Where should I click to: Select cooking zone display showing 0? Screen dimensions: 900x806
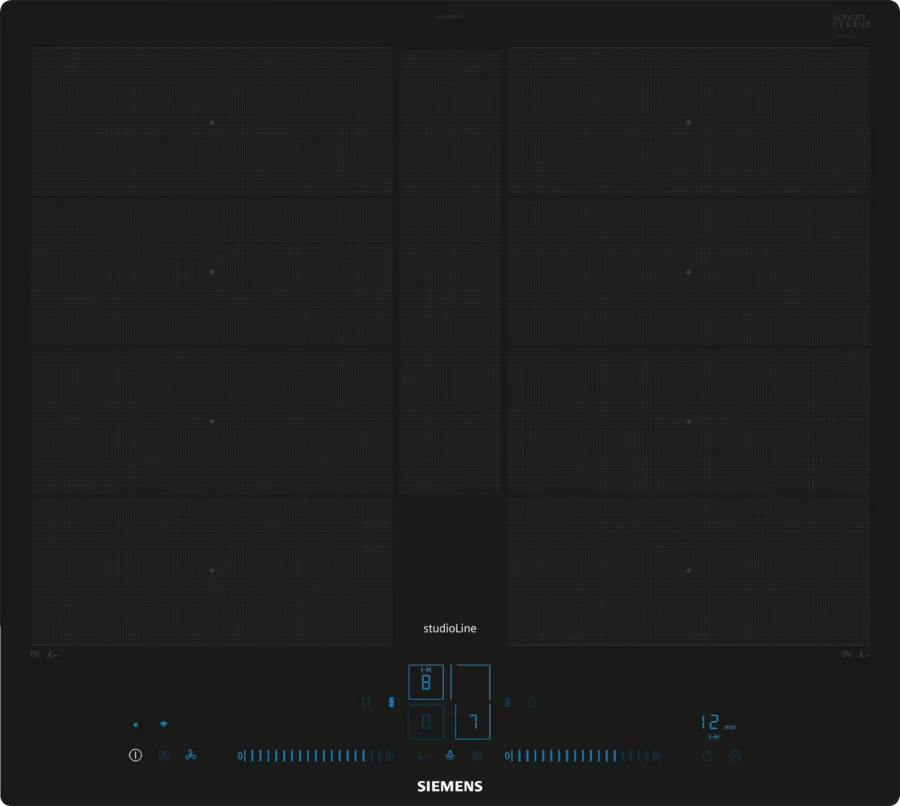pos(426,721)
